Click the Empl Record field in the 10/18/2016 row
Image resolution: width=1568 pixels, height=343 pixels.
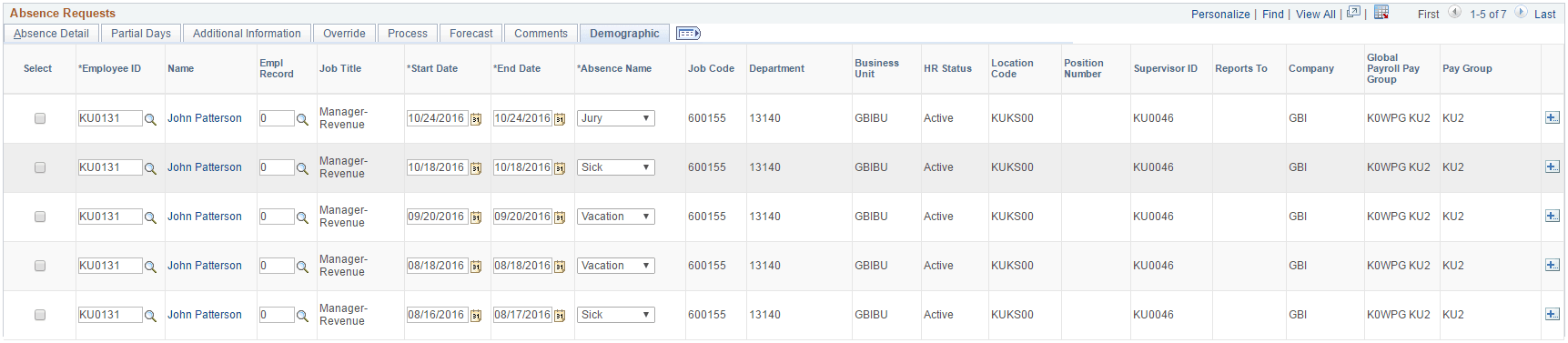277,167
